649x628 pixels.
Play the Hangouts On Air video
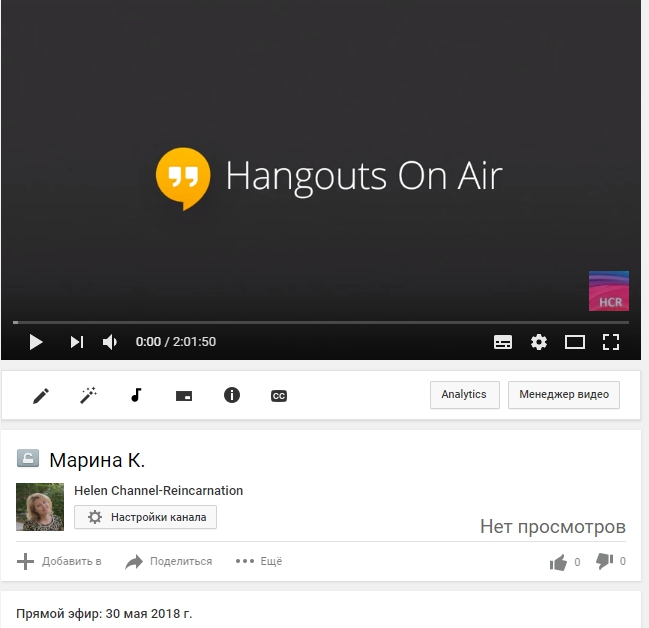[36, 342]
